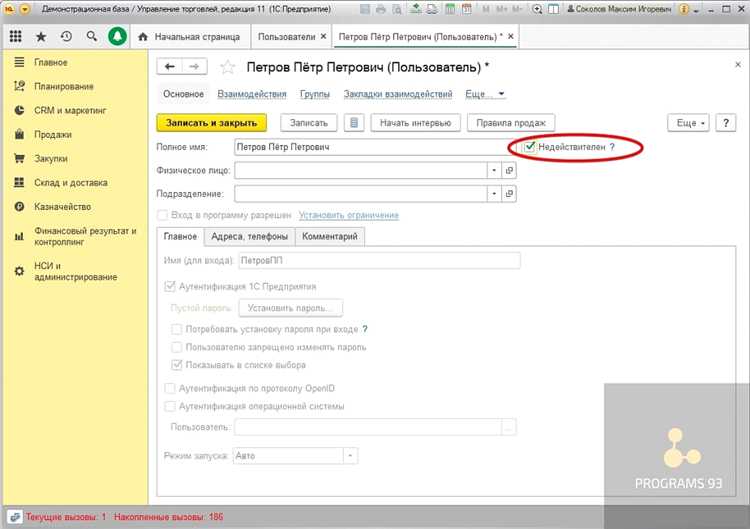
Task: Click the 1C application logo icon
Action: point(9,9)
